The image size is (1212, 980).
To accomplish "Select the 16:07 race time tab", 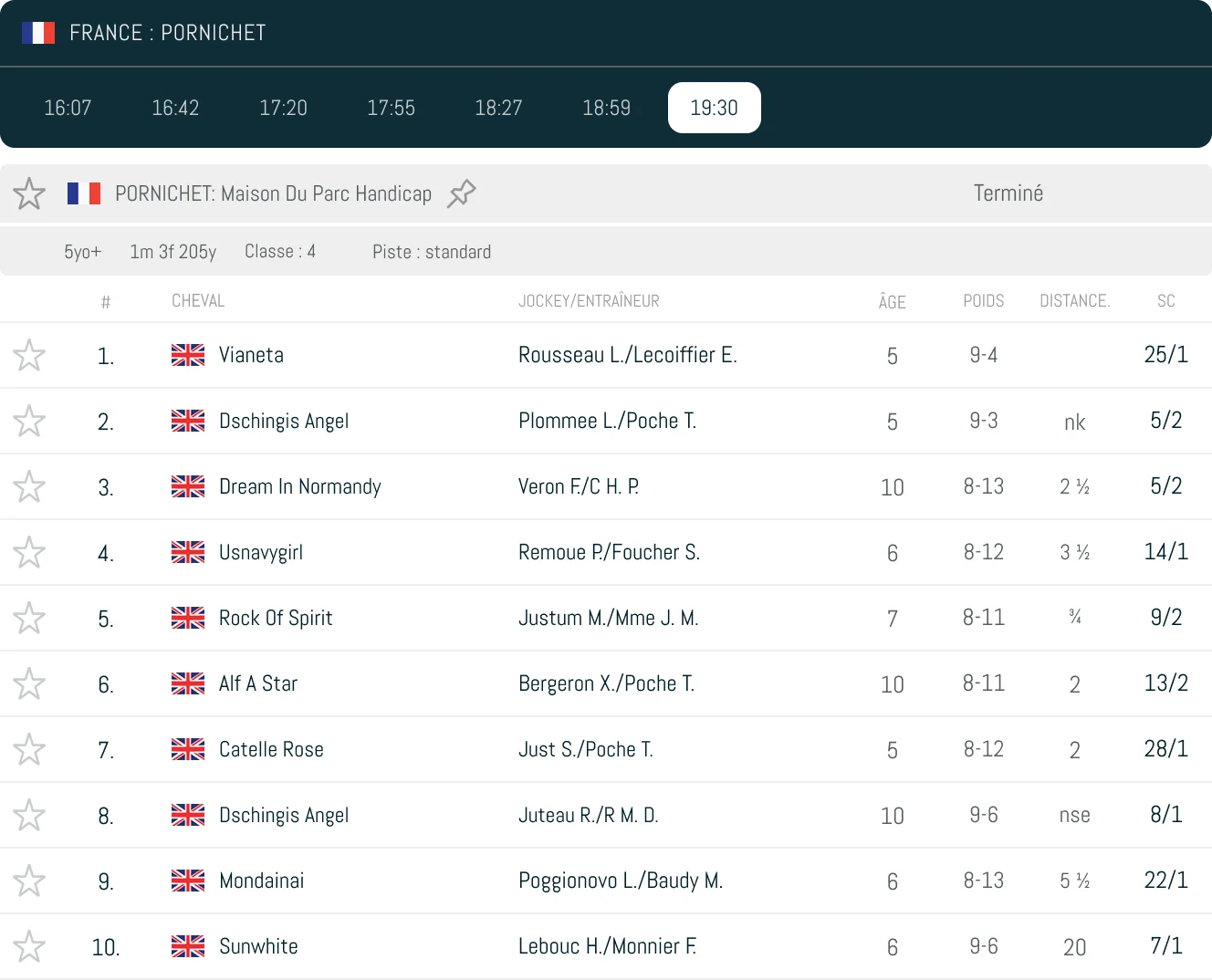I will point(68,108).
